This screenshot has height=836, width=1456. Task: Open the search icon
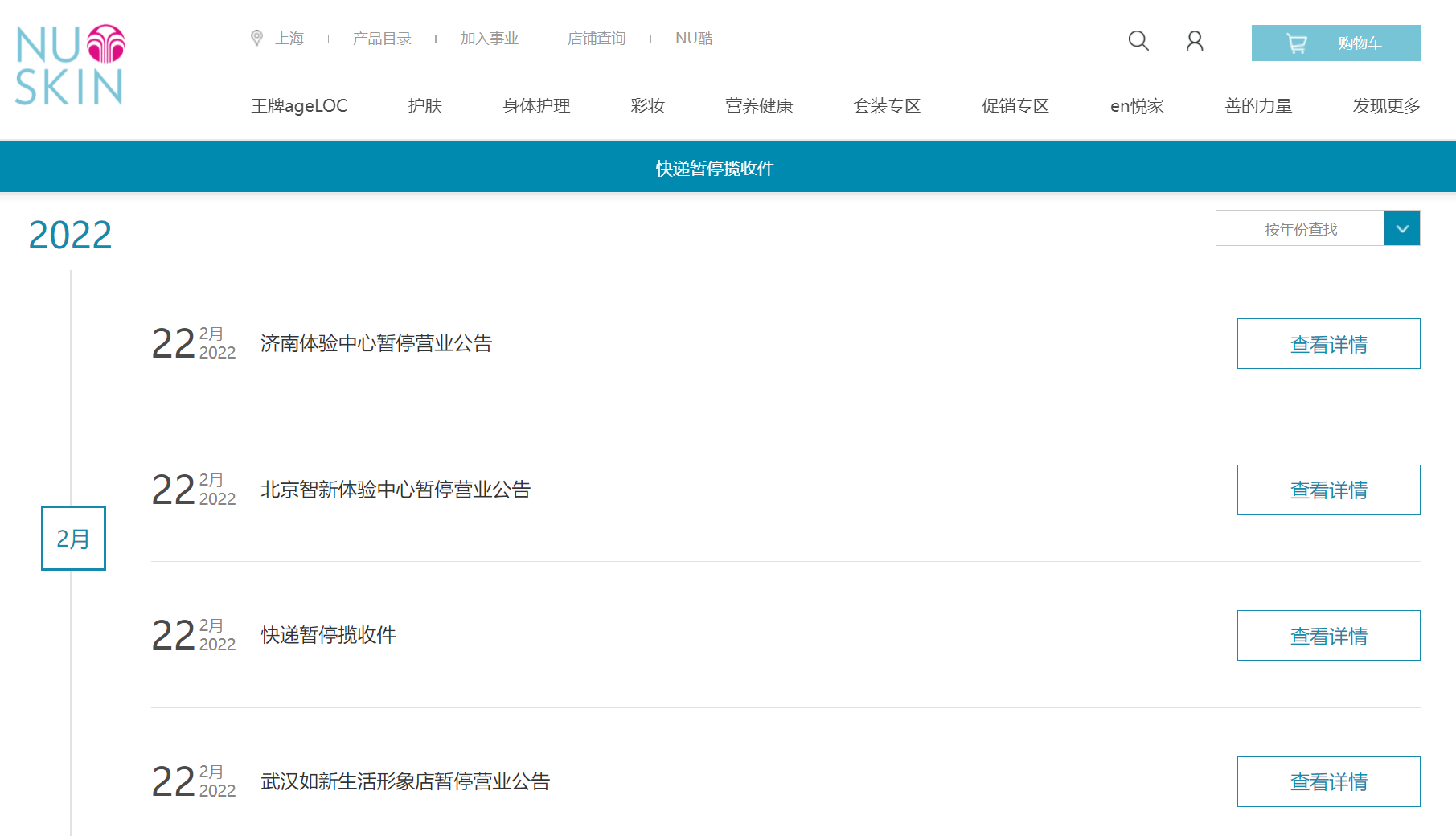[1138, 41]
